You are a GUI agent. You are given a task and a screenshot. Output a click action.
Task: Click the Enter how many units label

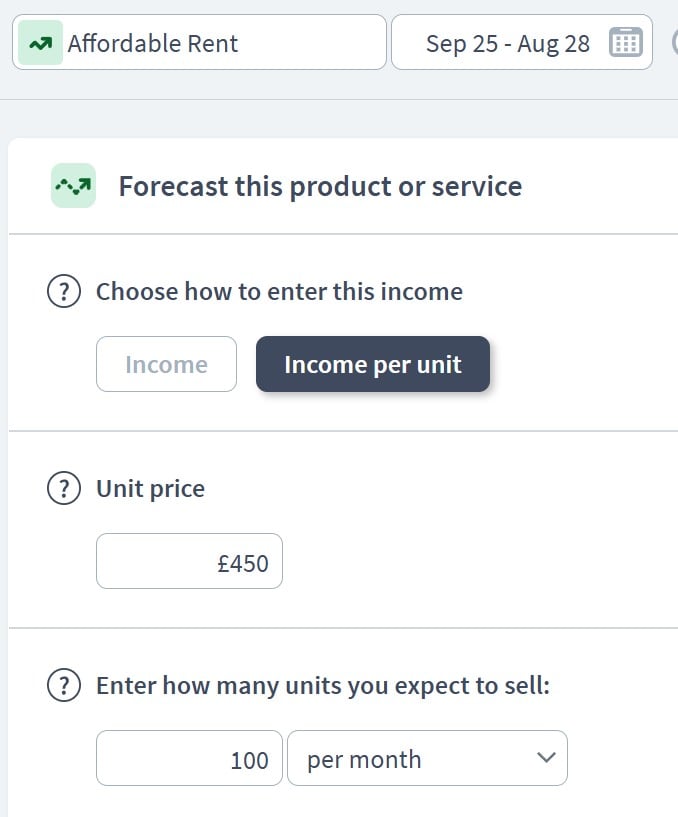point(323,686)
